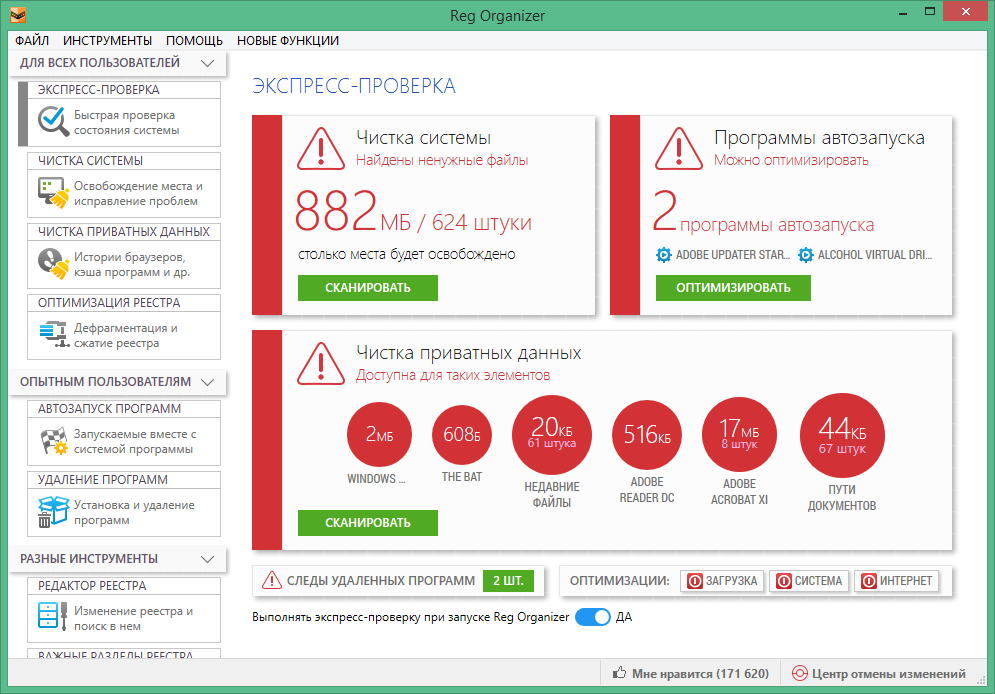
Task: Select the Private Data Cleanup icon
Action: 53,264
